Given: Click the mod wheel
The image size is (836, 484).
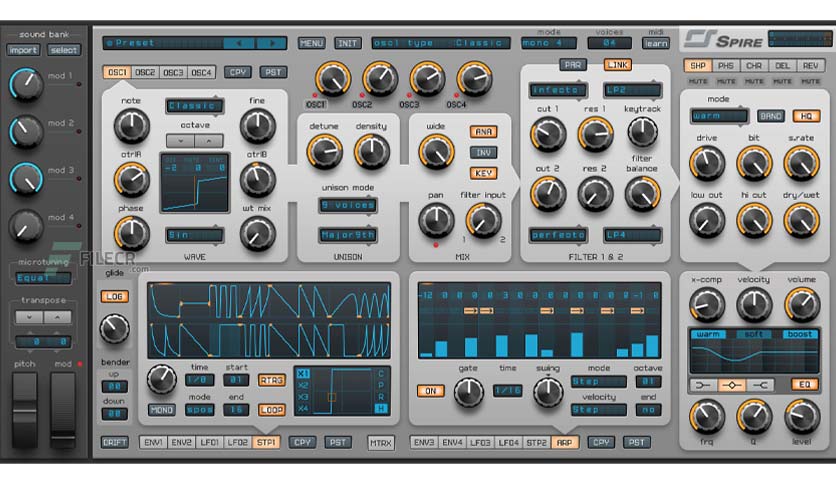Looking at the screenshot, I should 63,409.
